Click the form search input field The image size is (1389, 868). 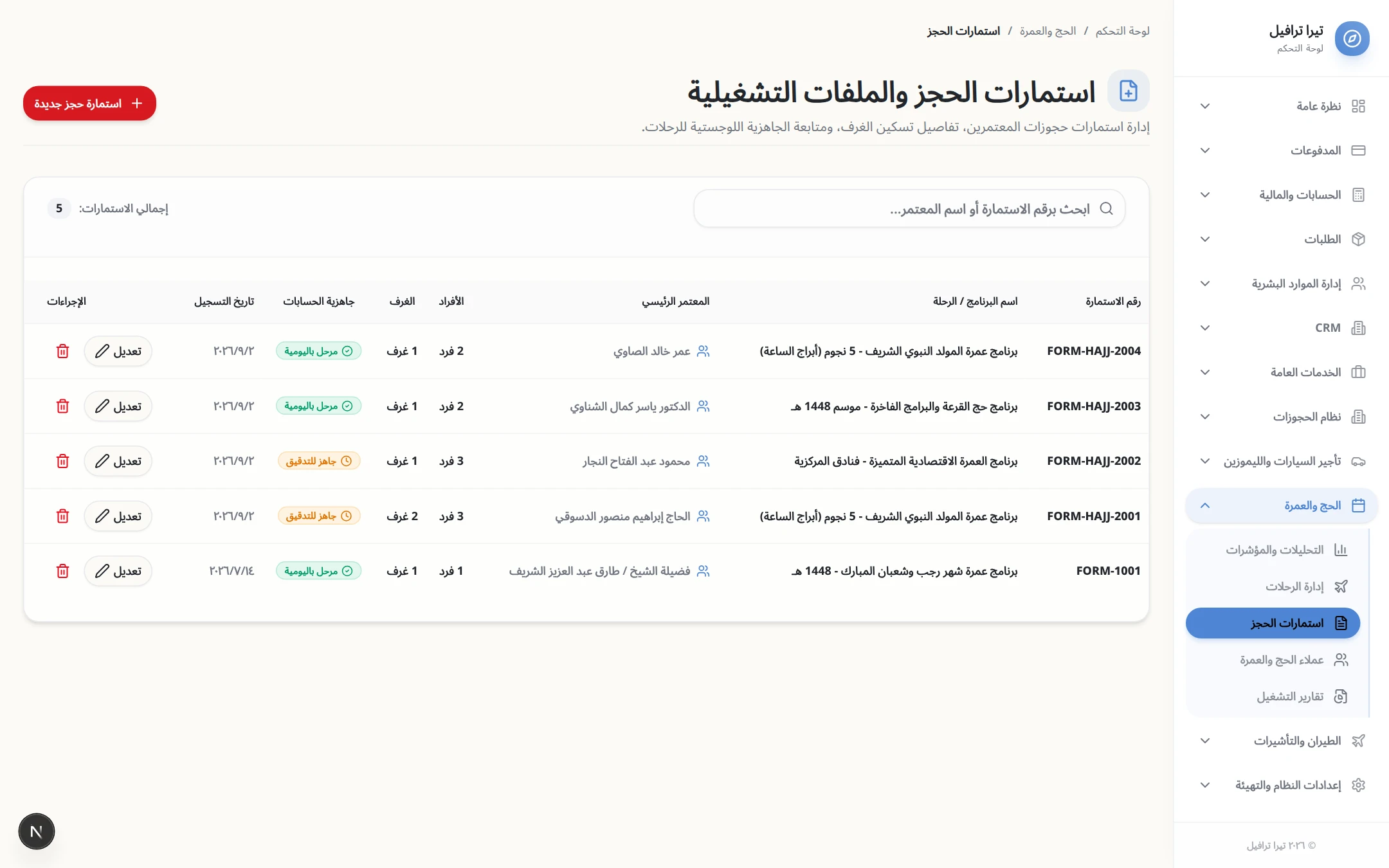909,208
